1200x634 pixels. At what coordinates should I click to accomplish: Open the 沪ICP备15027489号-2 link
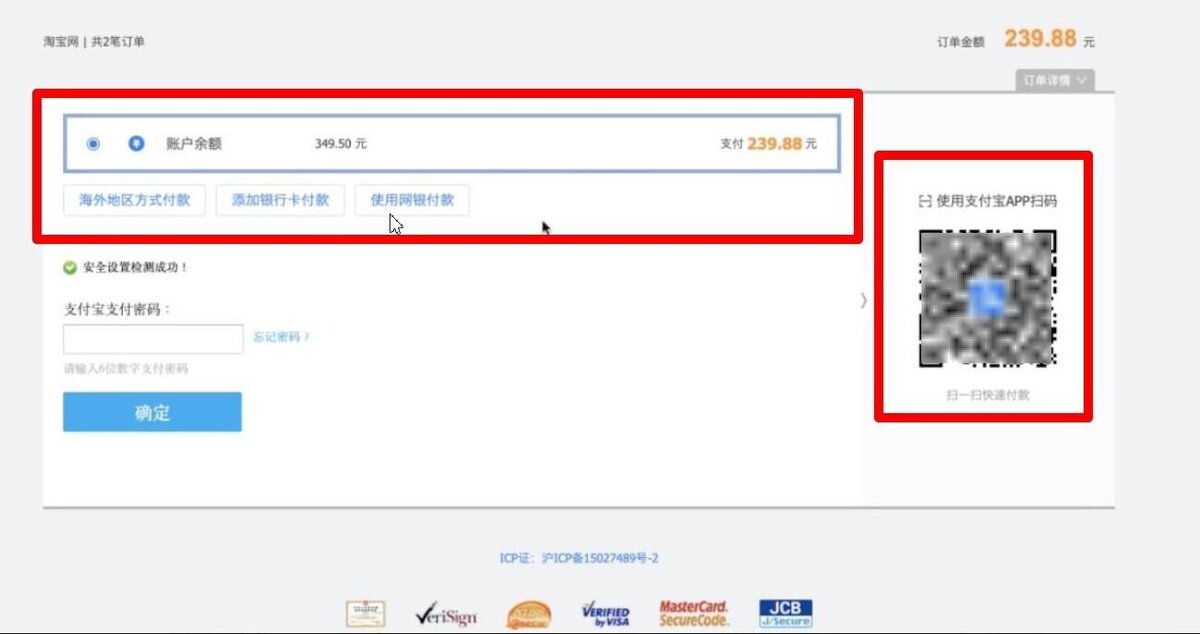(x=600, y=559)
